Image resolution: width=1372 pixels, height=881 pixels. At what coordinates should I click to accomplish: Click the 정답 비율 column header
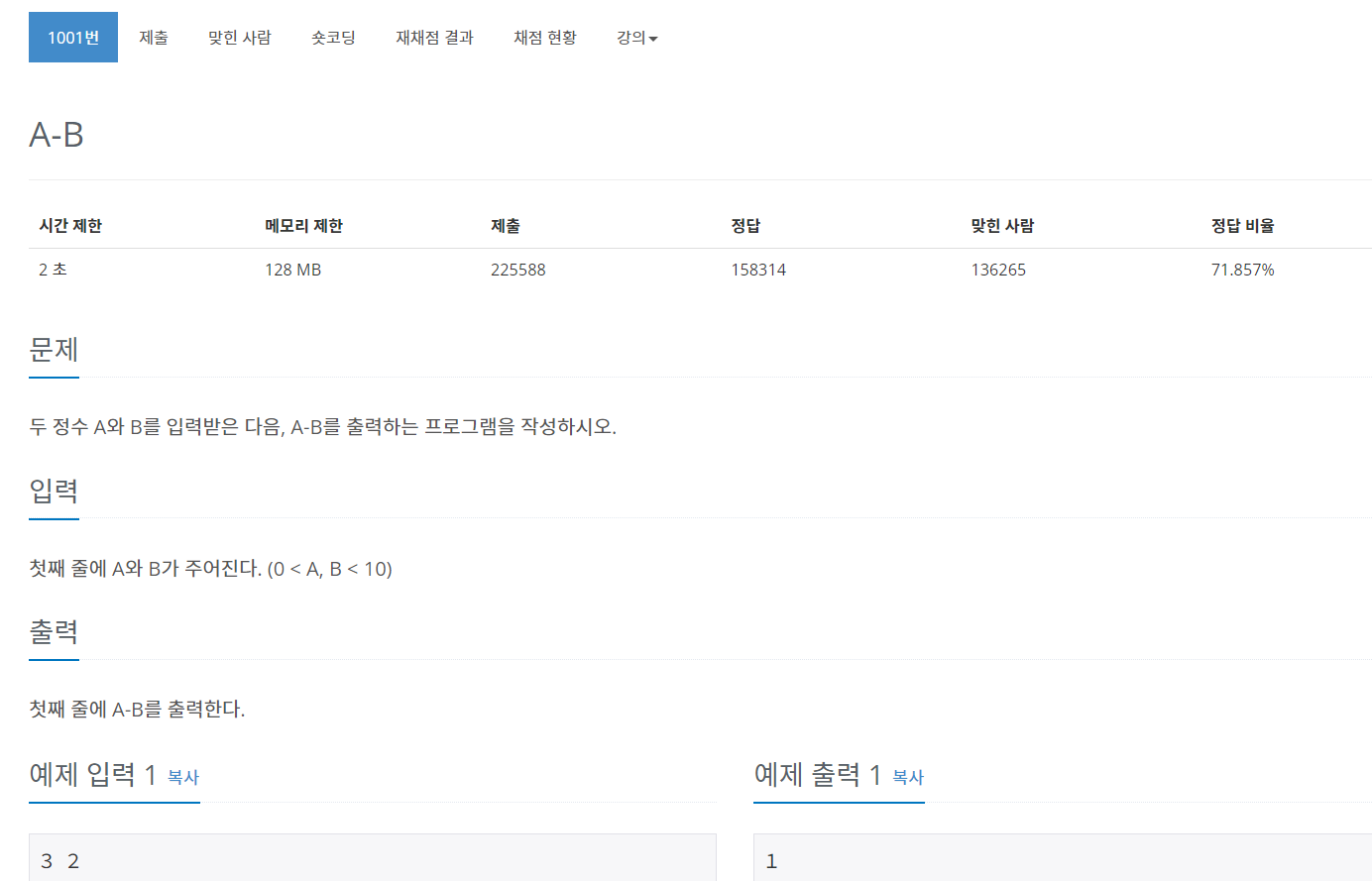point(1242,226)
